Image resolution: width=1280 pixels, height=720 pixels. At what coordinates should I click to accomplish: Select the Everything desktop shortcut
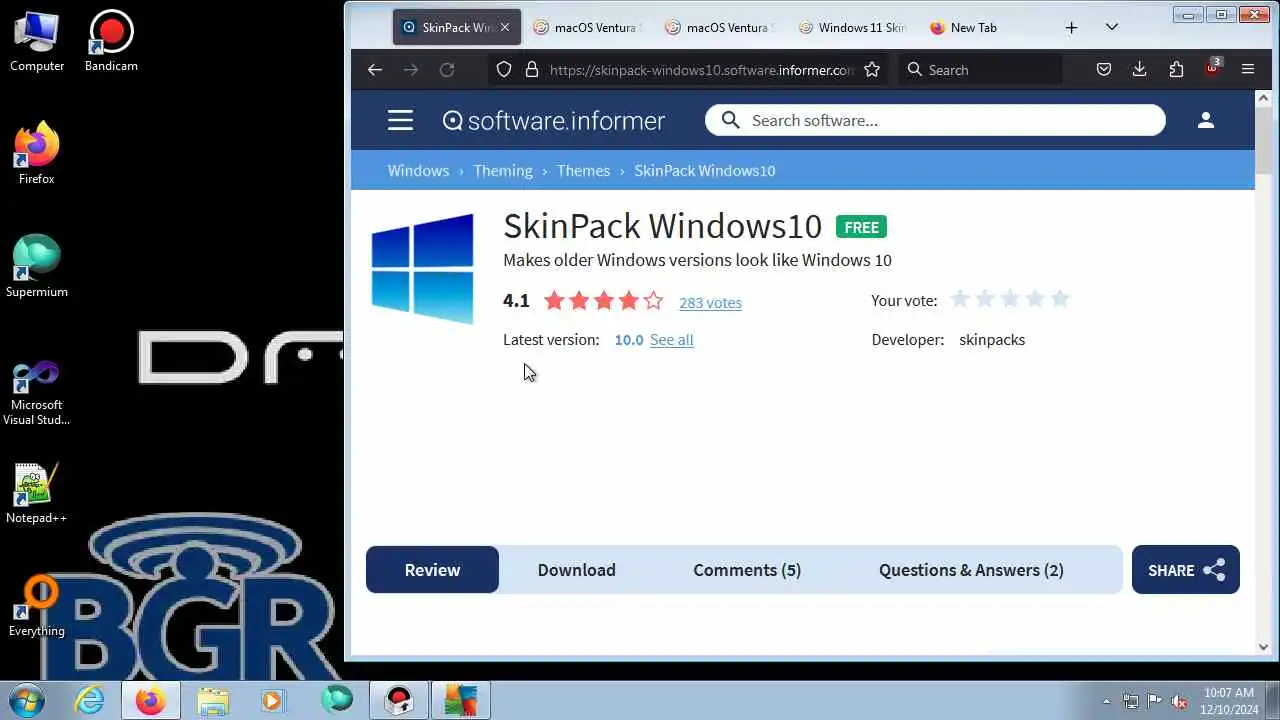tap(37, 607)
